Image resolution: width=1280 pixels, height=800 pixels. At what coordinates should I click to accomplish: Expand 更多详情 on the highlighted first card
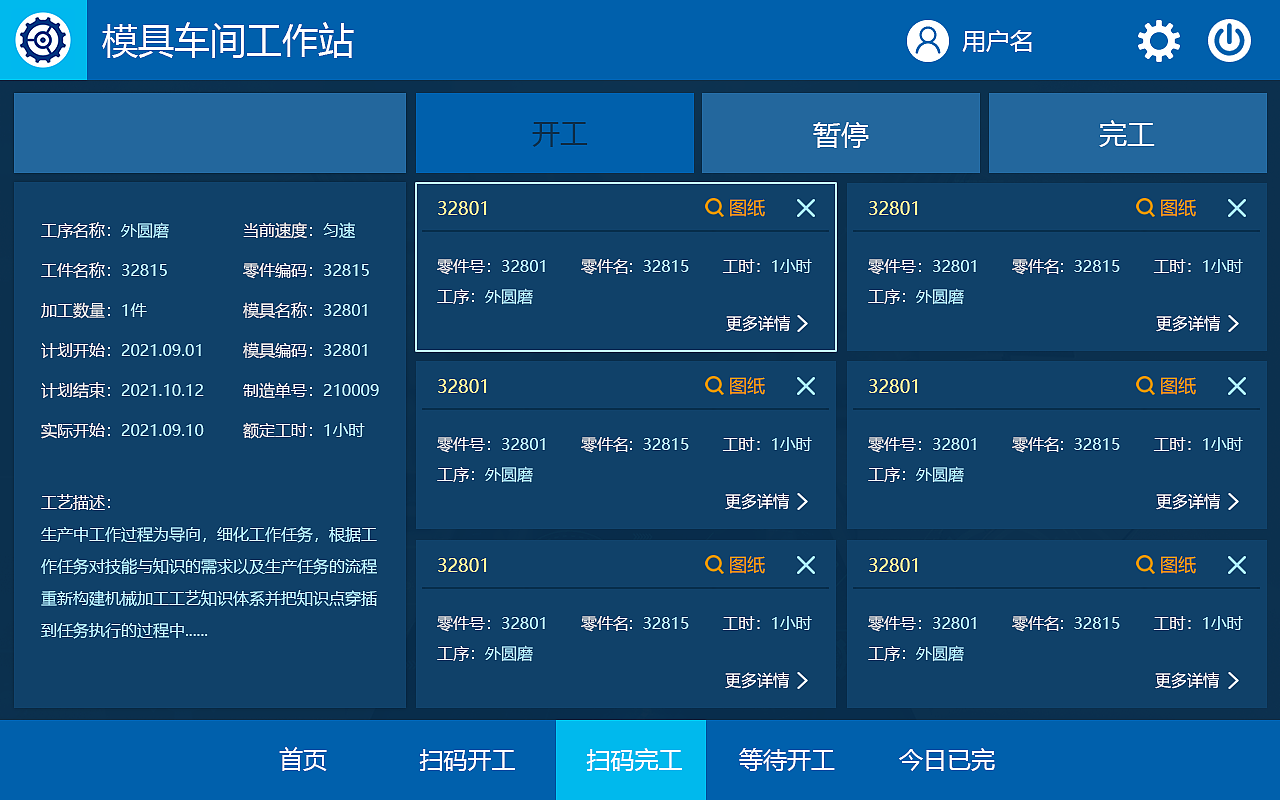766,323
